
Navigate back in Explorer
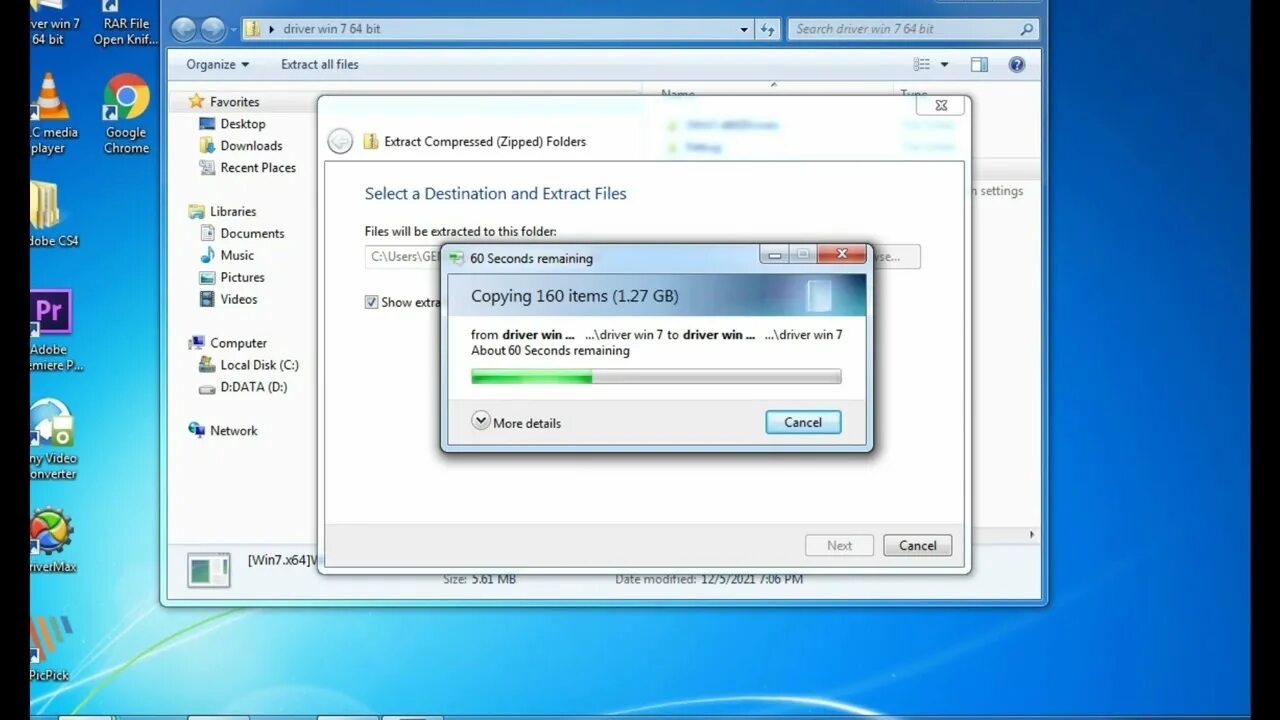(x=183, y=29)
